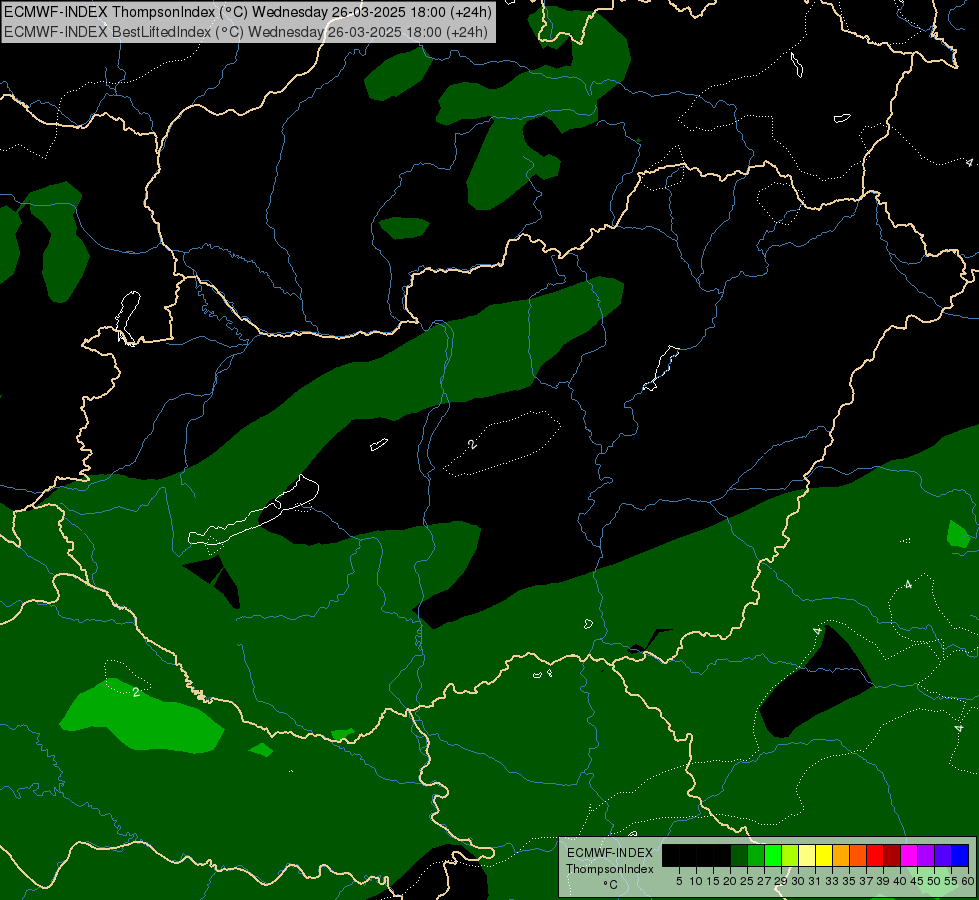
Task: Click the '°C' unit label in legend
Action: (610, 884)
